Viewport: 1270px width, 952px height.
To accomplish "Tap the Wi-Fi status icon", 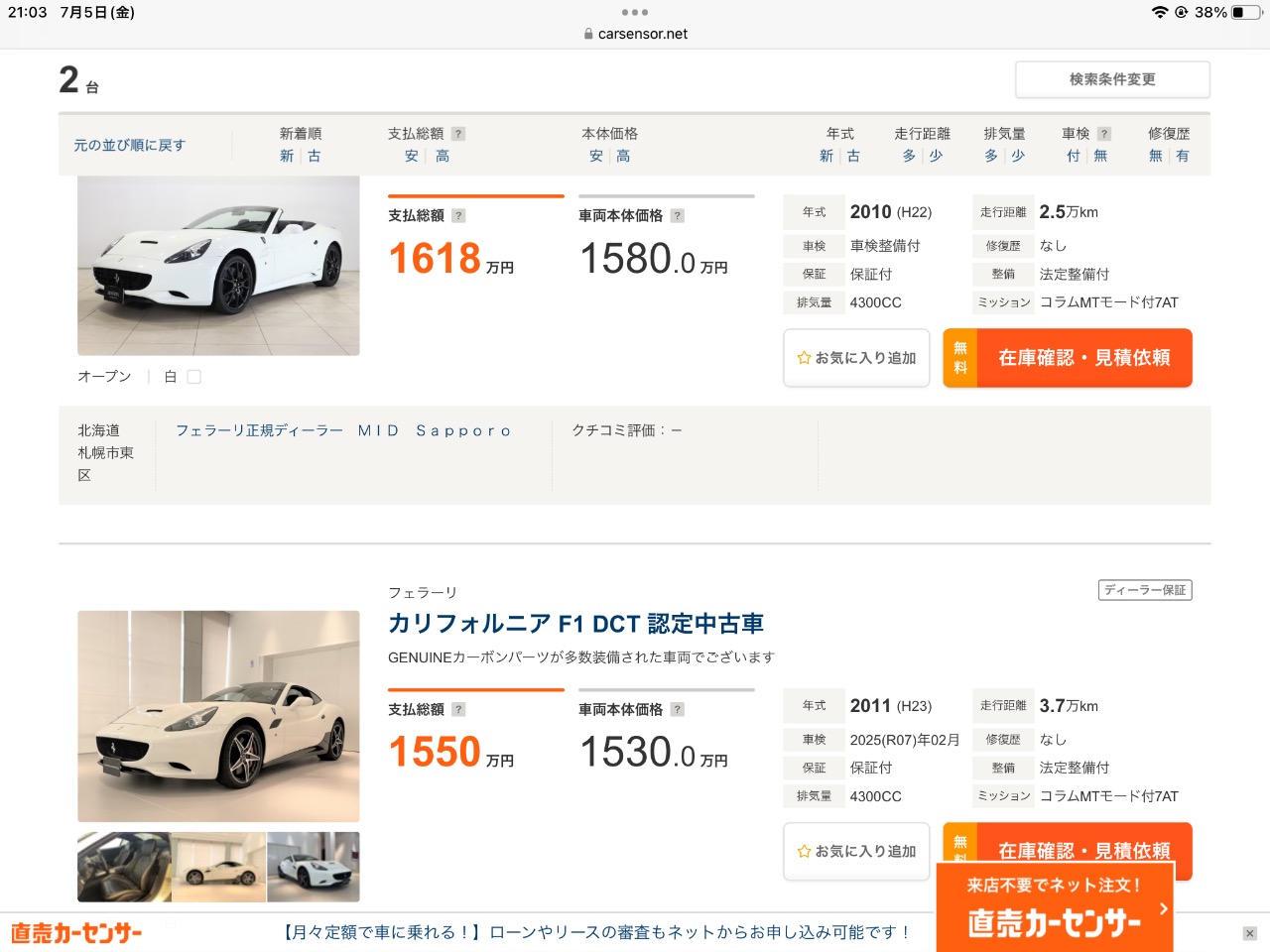I will (1160, 12).
